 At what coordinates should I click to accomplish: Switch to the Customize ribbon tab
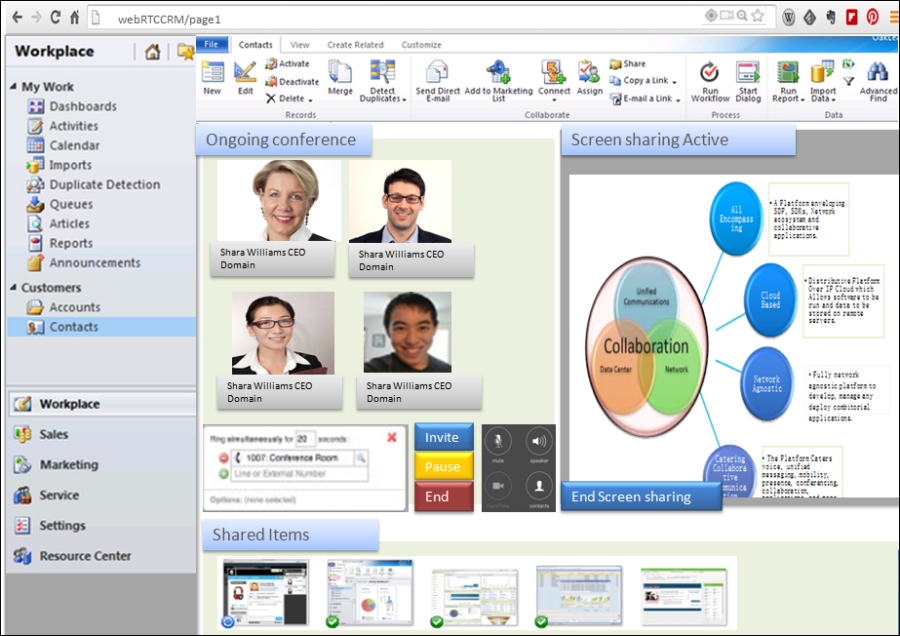tap(421, 44)
